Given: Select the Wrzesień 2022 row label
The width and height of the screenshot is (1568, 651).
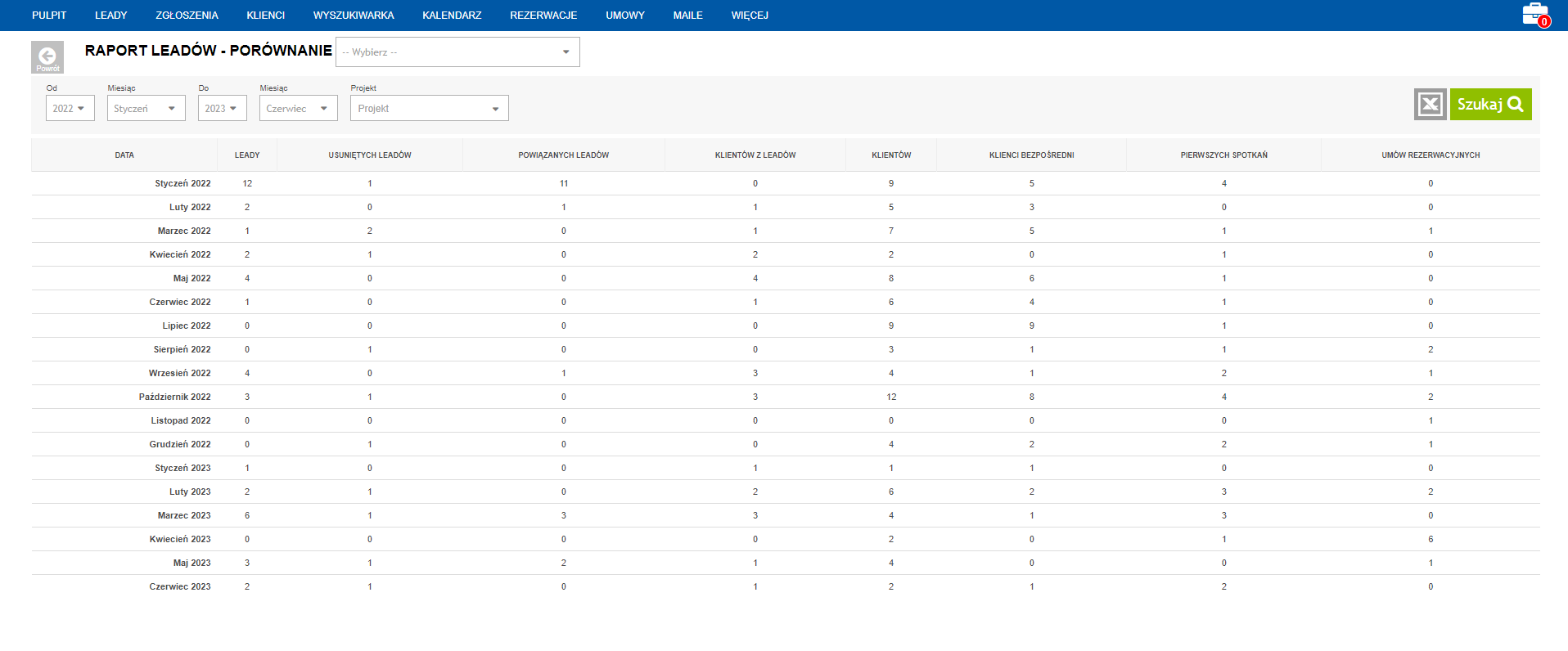Looking at the screenshot, I should (179, 374).
